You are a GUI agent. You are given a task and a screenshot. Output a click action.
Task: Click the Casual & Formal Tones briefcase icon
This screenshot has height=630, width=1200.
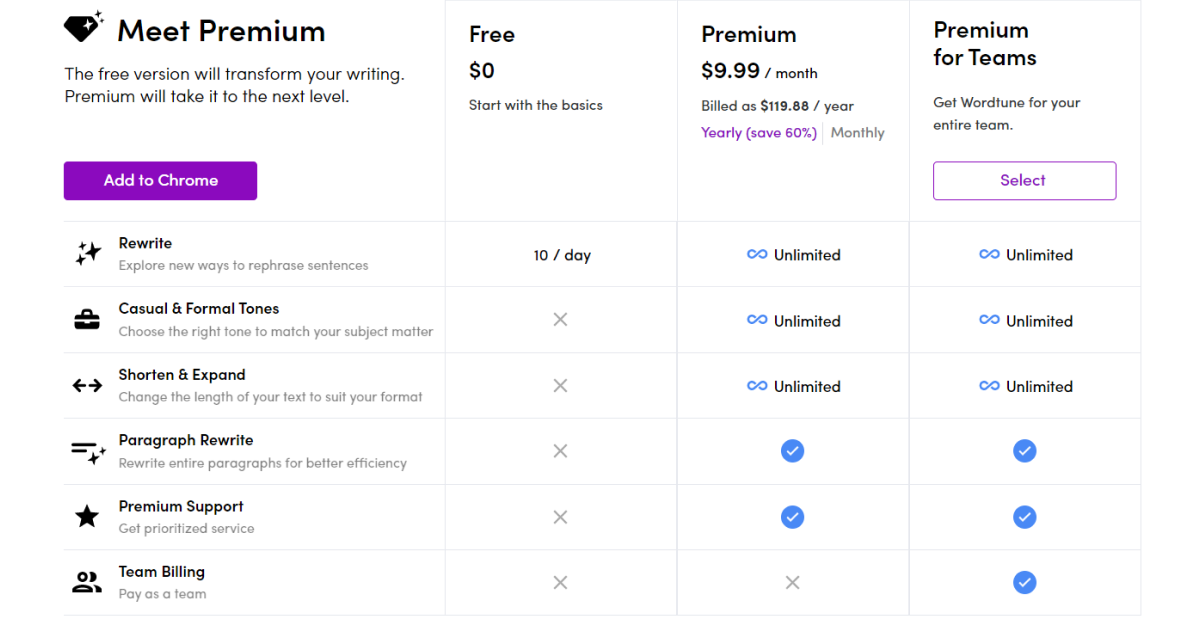coord(87,316)
